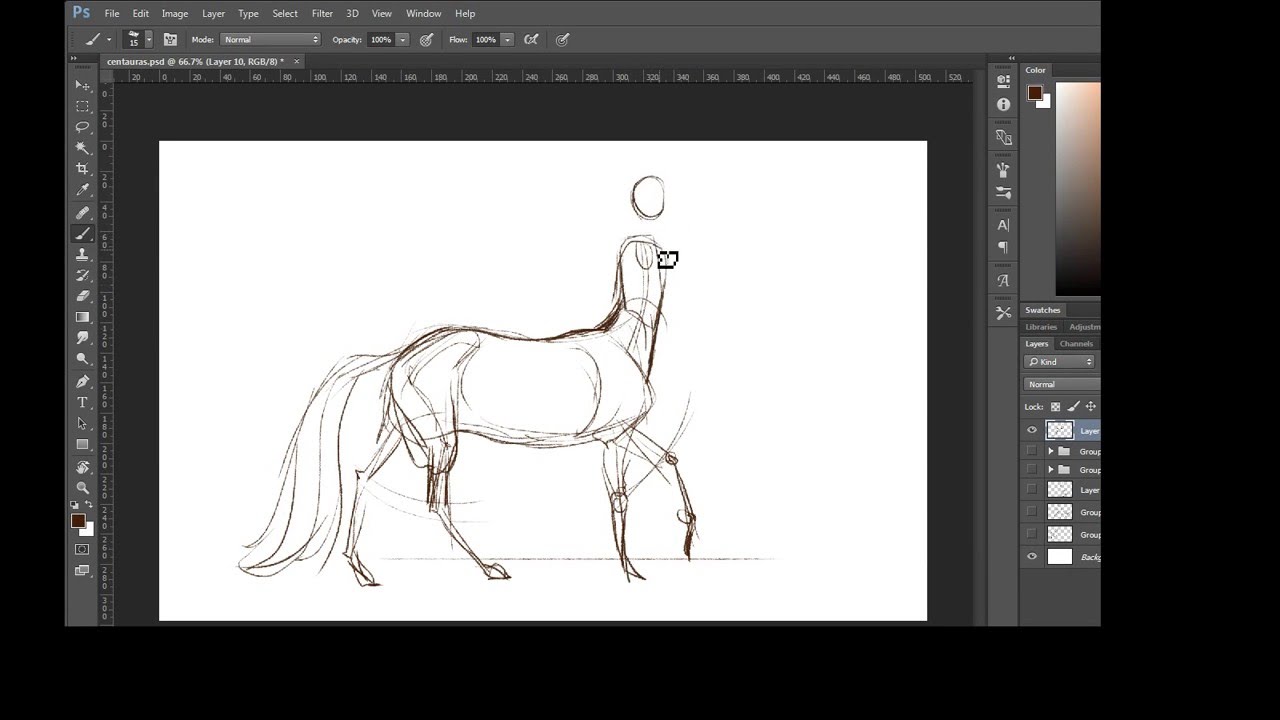Enable airbrush-style build-up effects
The width and height of the screenshot is (1280, 720).
531,40
